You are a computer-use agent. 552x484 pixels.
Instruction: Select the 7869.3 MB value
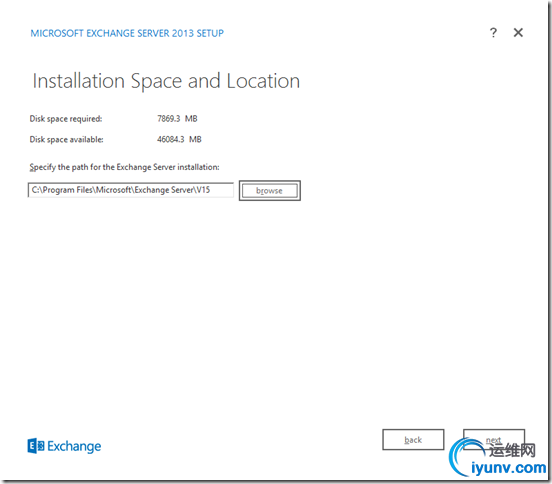pyautogui.click(x=177, y=119)
